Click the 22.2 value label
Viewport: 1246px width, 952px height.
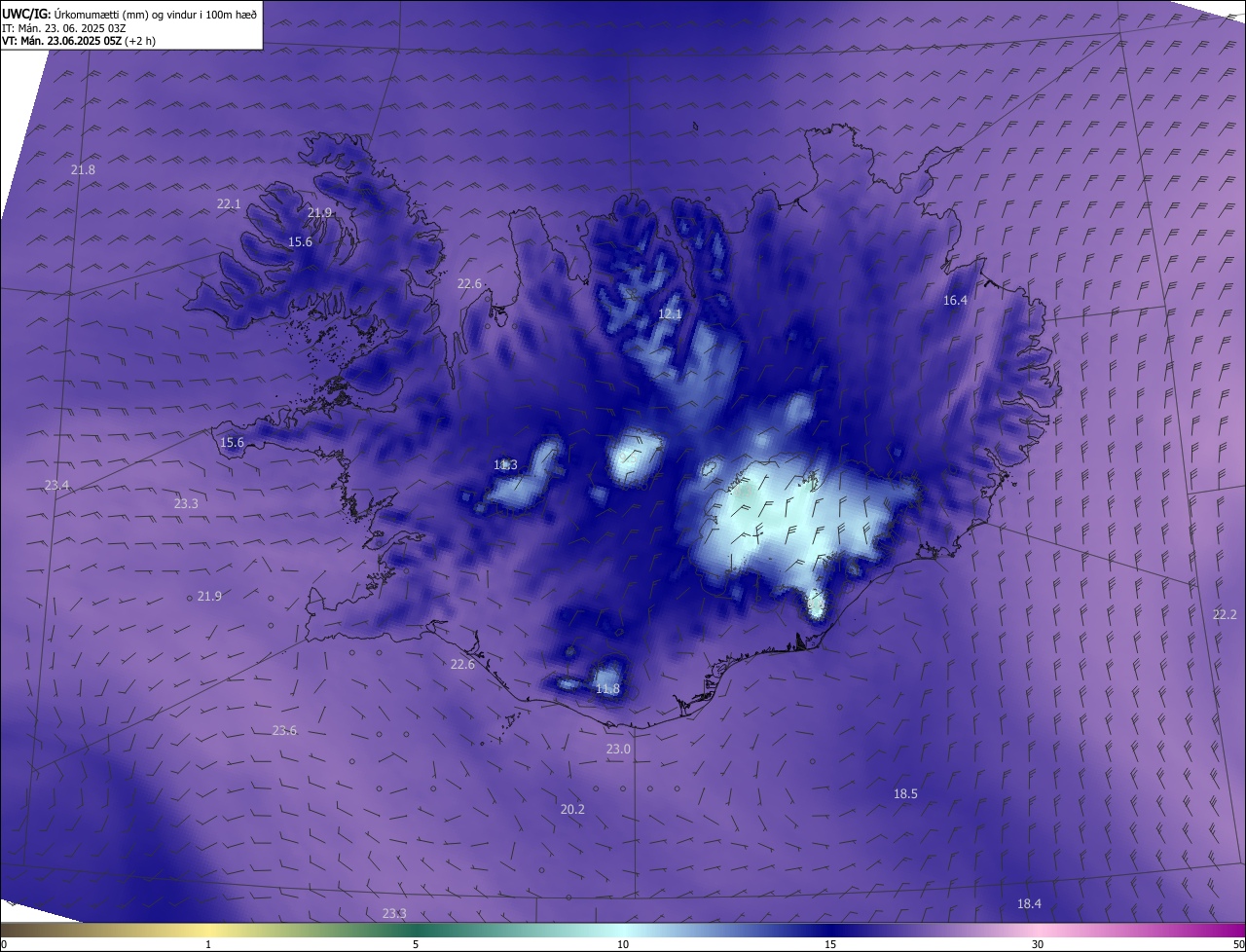[1225, 615]
